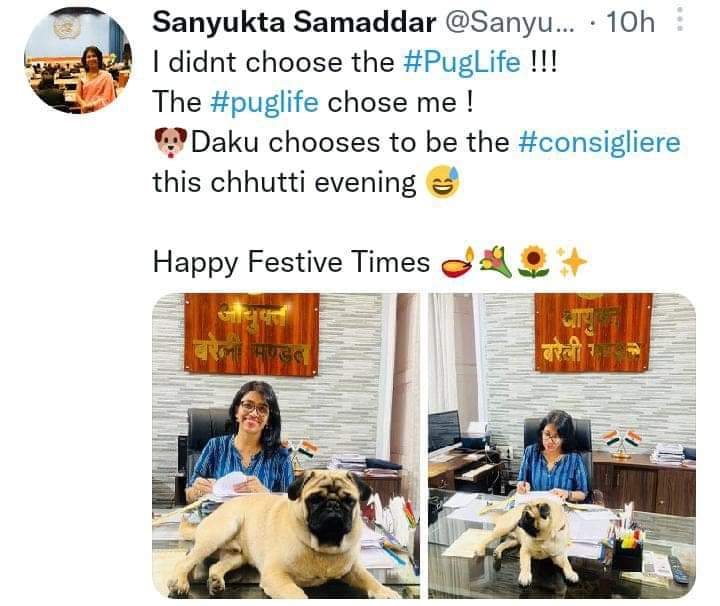The image size is (720, 606).
Task: Click the diya lamp emoji
Action: [457, 263]
